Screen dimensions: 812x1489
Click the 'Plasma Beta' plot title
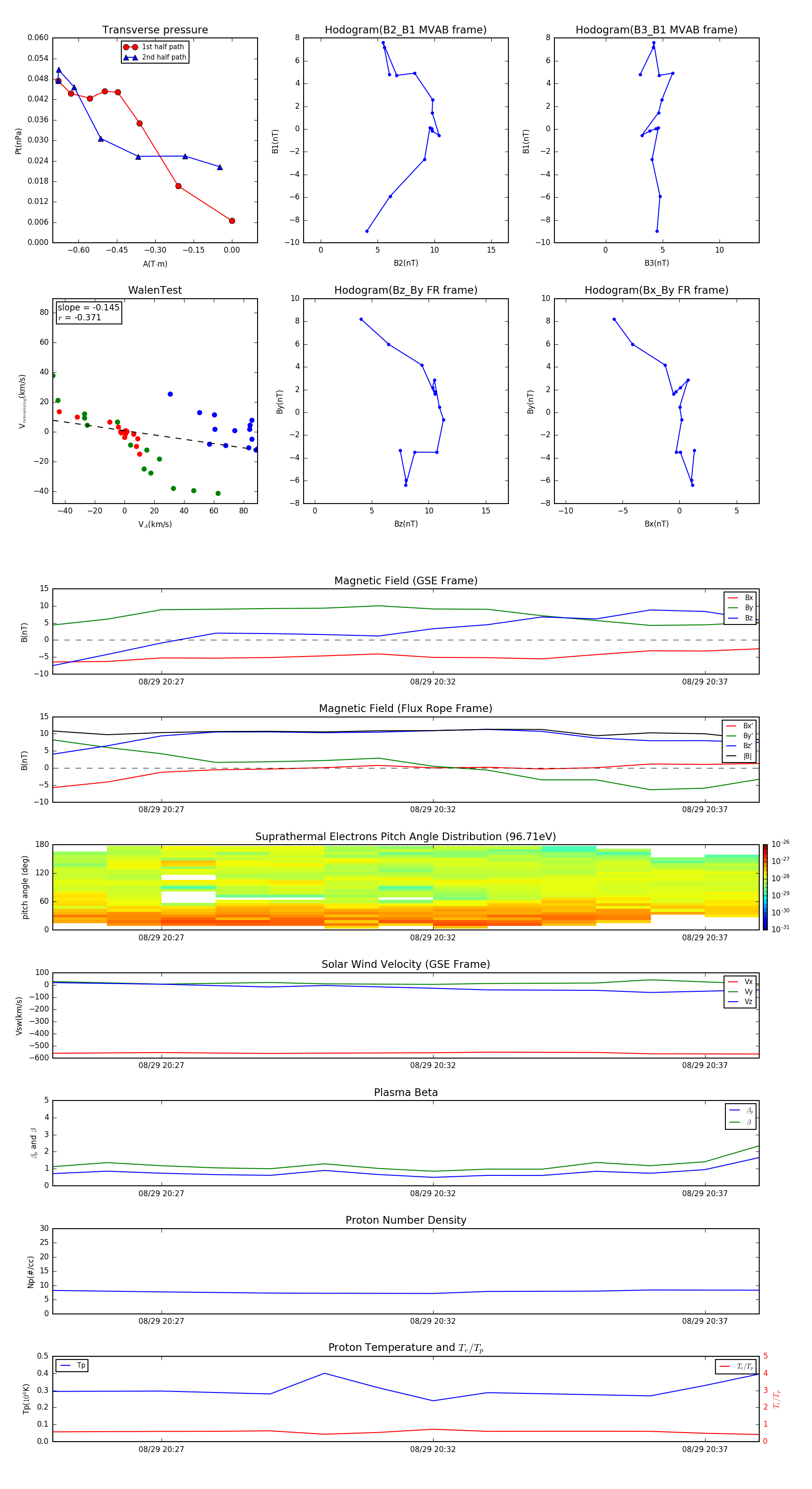pos(406,1092)
